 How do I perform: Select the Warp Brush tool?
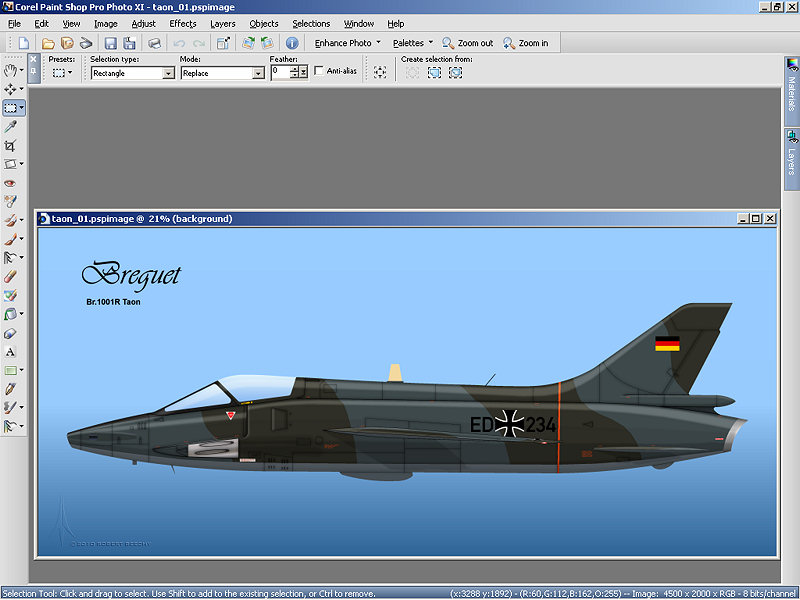(x=10, y=408)
